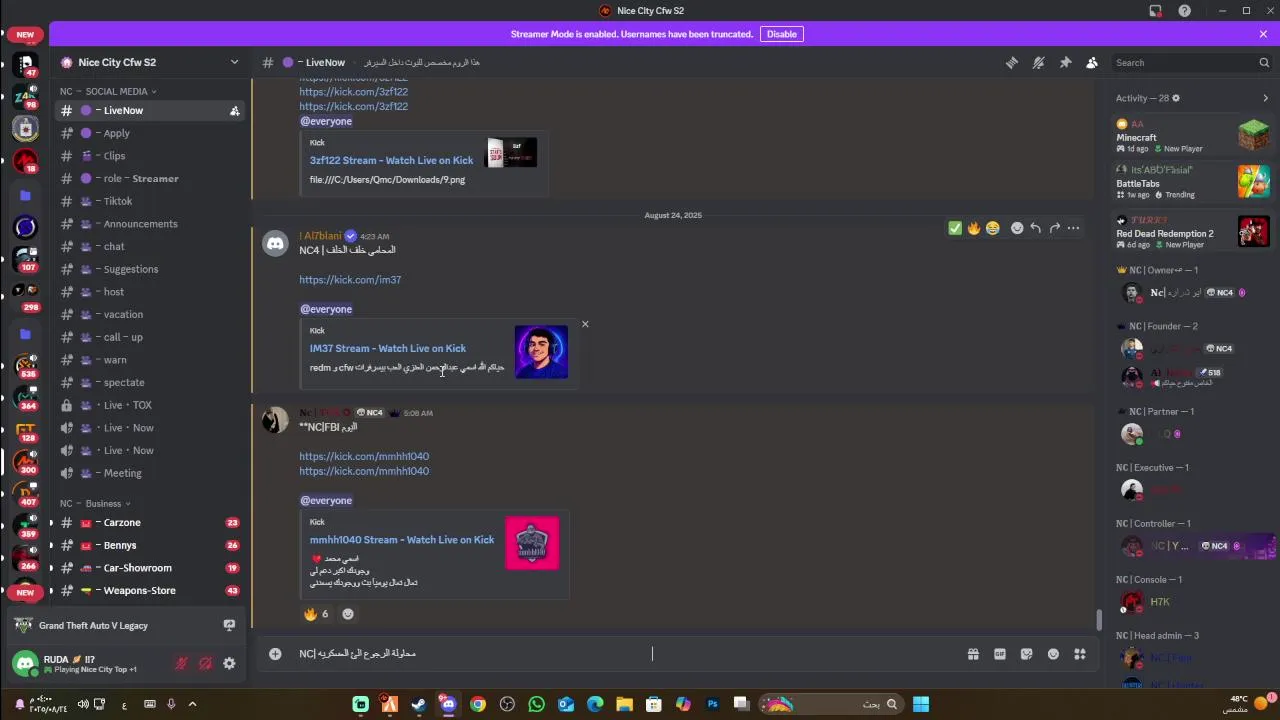Screen dimensions: 1280x720
Task: Open the Tiktok channel
Action: click(150, 201)
